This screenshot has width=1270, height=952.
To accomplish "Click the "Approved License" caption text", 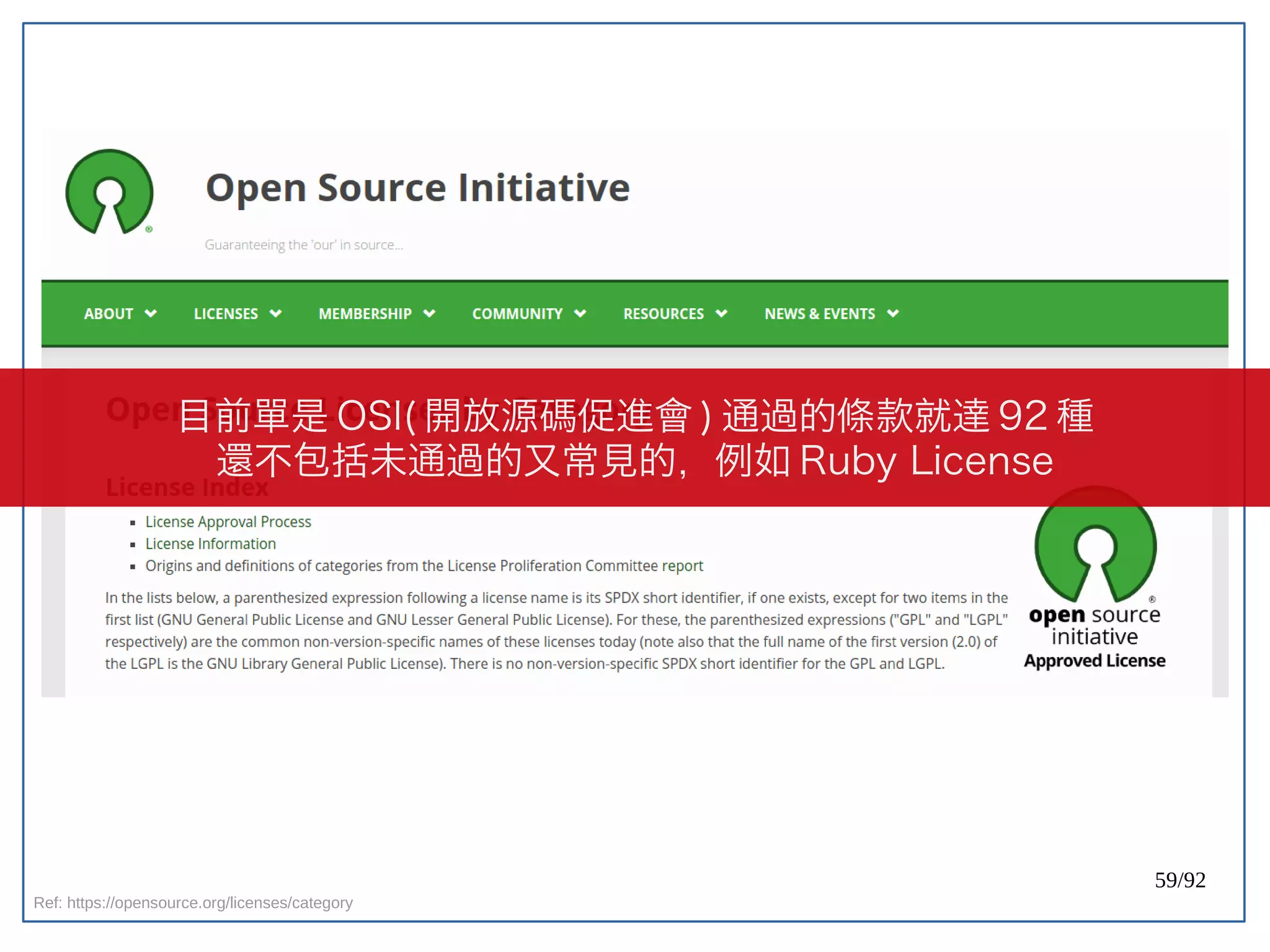I will [1095, 661].
